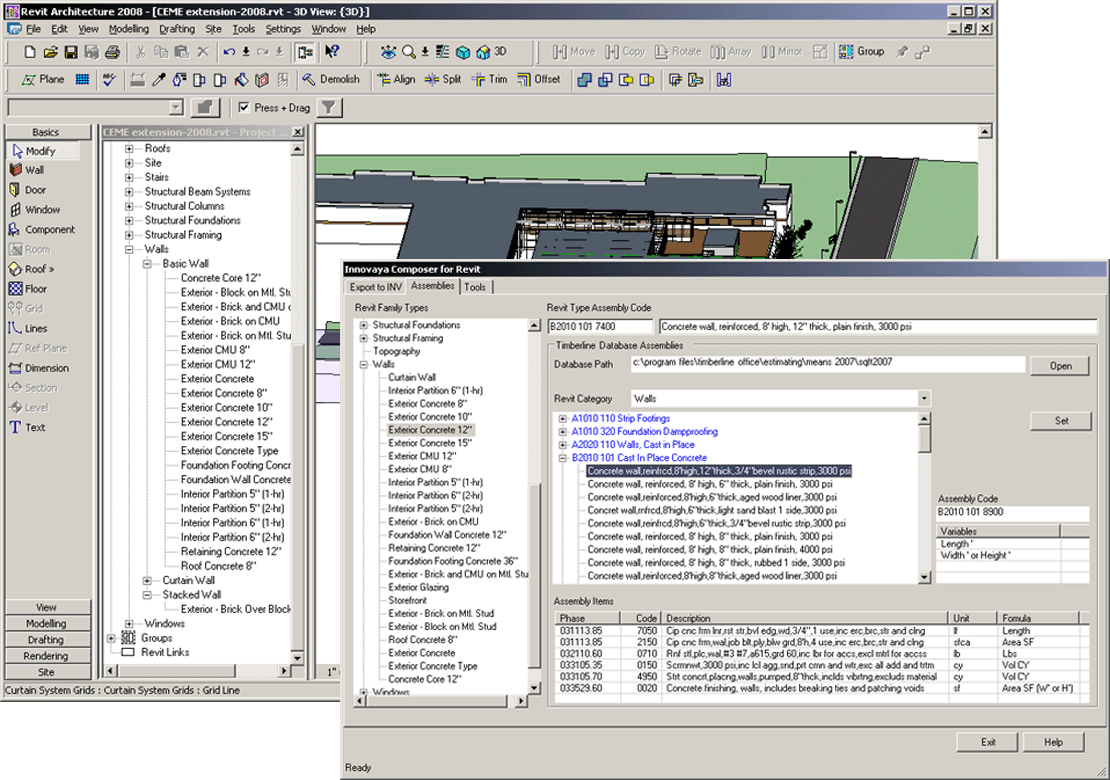The height and width of the screenshot is (780, 1110).
Task: Expand A1010 110 Strip Footings assembly
Action: (563, 418)
